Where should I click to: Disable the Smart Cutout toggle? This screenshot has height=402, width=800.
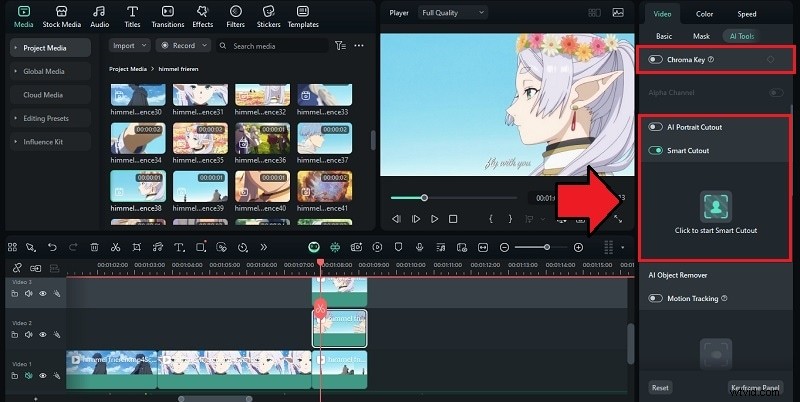[x=655, y=150]
